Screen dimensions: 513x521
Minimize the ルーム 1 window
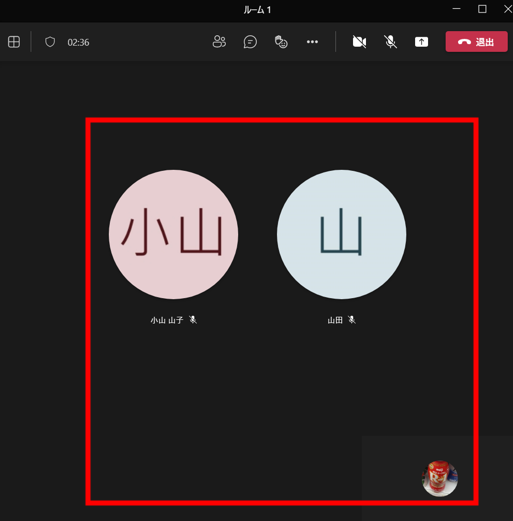pos(456,9)
